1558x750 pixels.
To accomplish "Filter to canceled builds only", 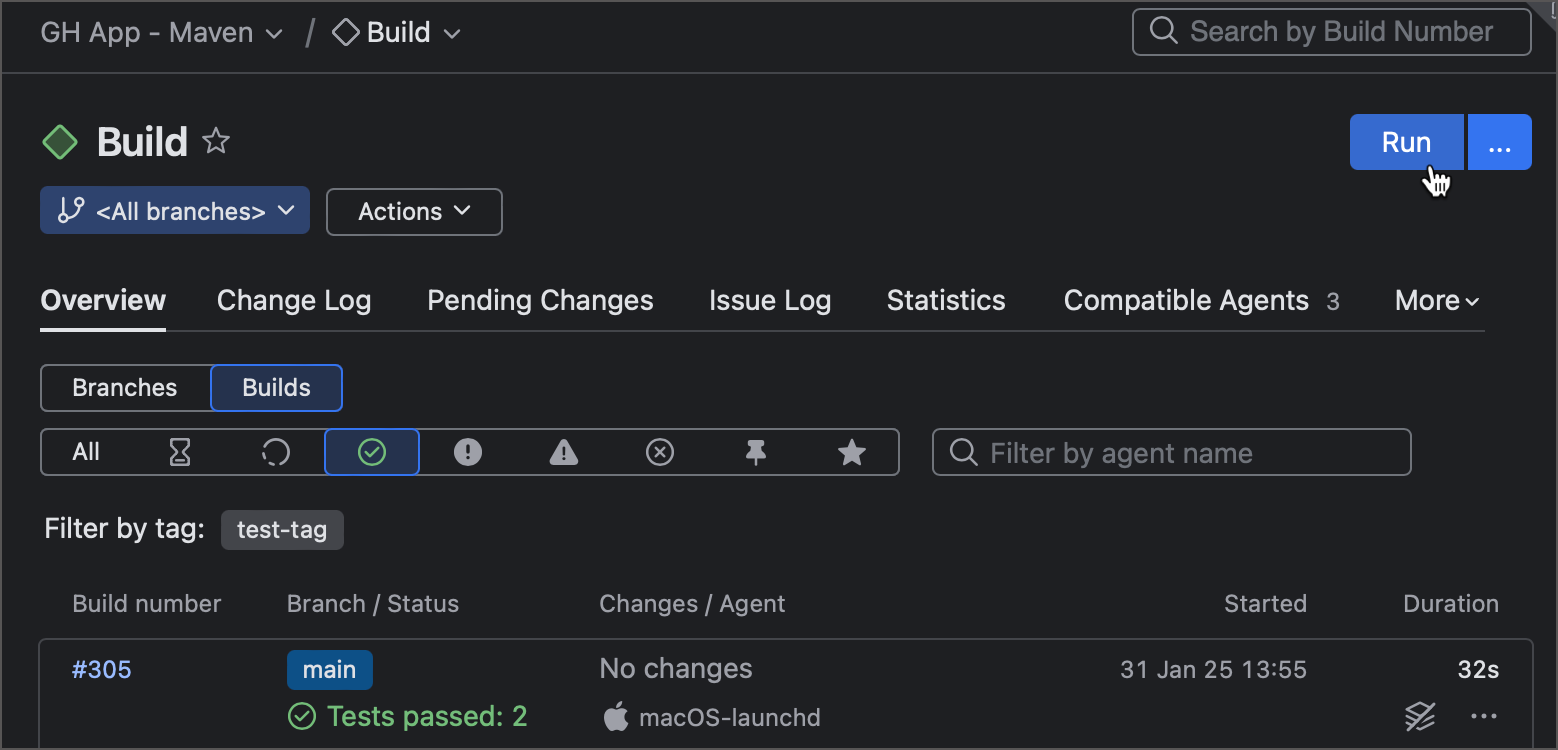I will [659, 452].
